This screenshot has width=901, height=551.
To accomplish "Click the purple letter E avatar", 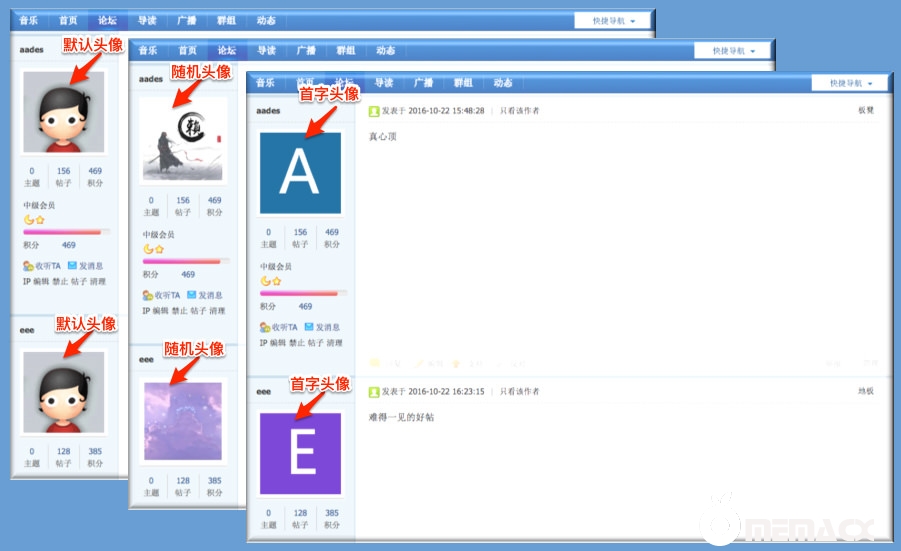I will pyautogui.click(x=300, y=453).
